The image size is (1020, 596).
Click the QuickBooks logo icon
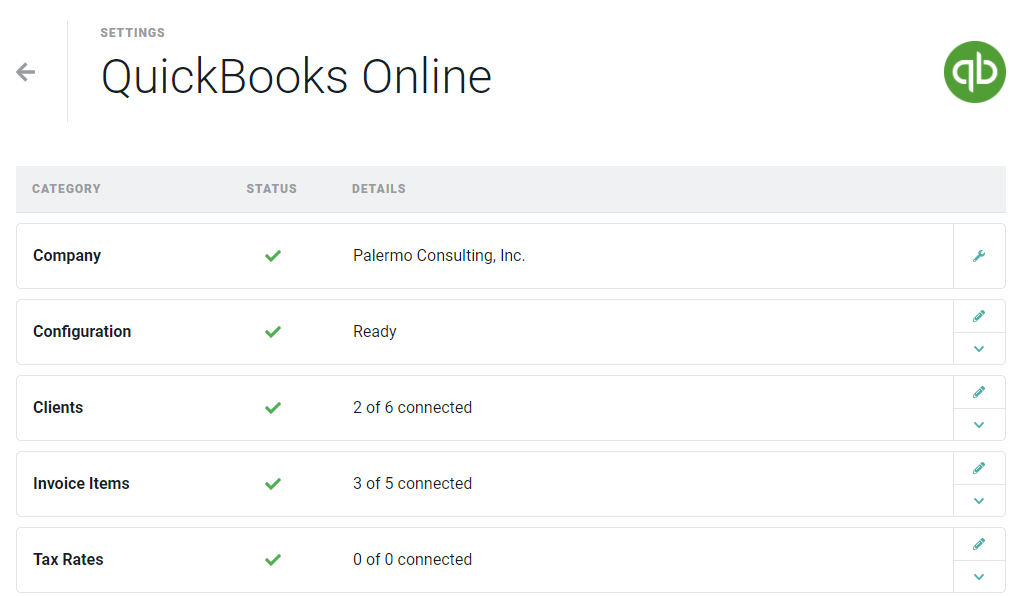pyautogui.click(x=974, y=72)
